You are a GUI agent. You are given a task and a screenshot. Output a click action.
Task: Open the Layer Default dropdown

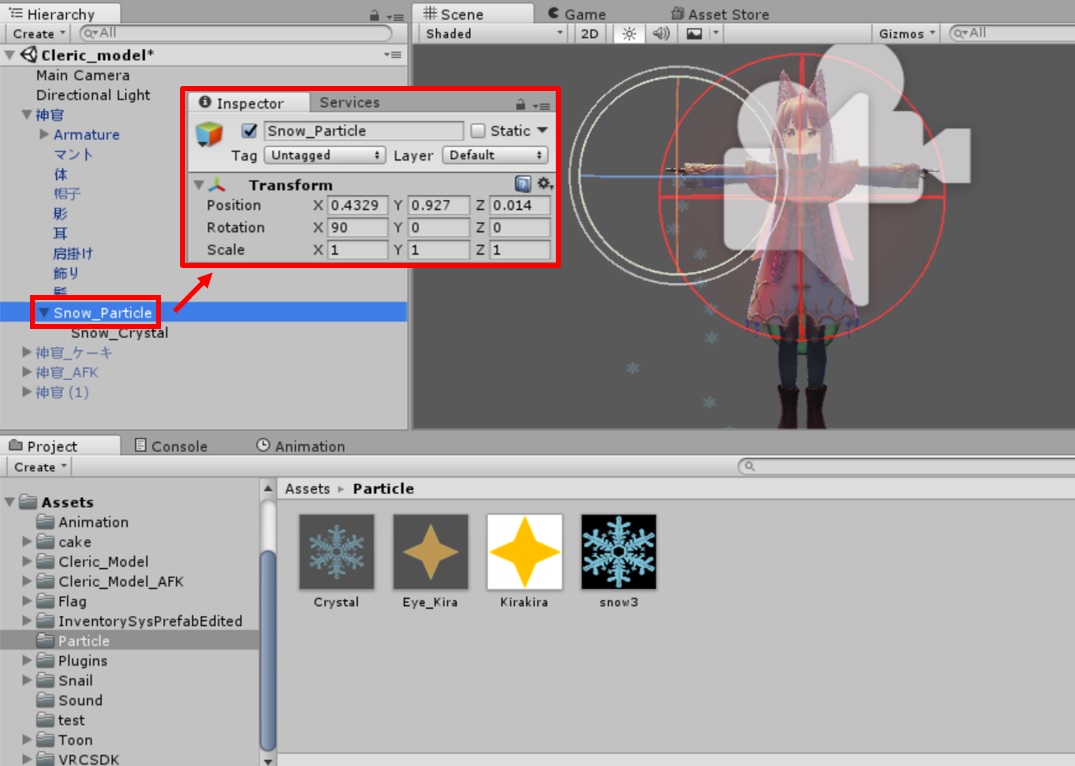click(496, 155)
